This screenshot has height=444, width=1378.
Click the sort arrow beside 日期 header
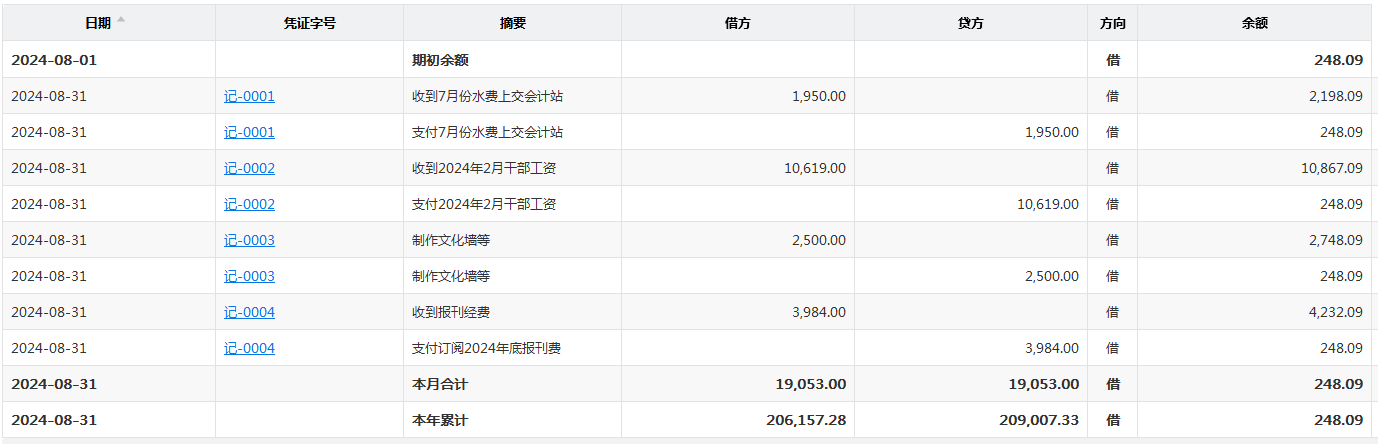(121, 20)
